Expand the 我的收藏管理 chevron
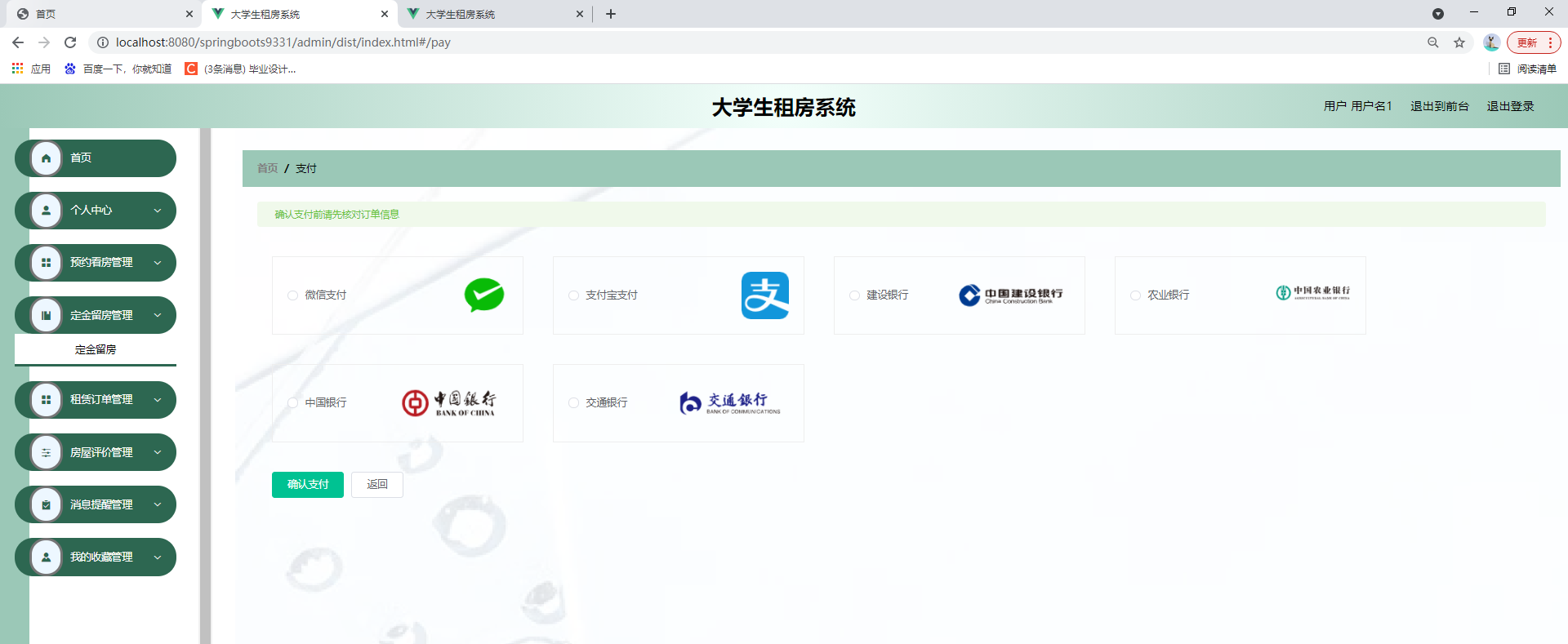Viewport: 1568px width, 644px height. pos(158,557)
